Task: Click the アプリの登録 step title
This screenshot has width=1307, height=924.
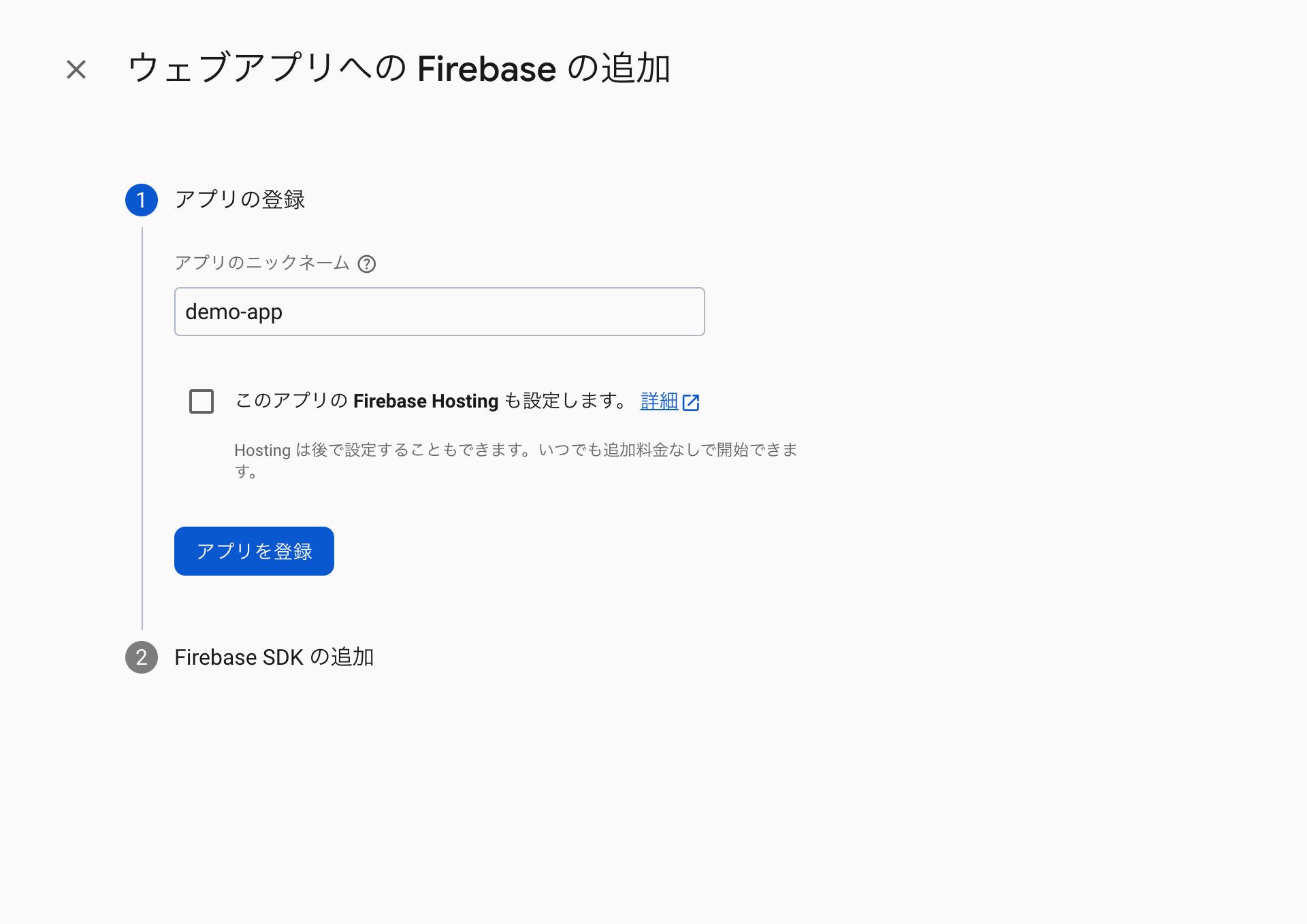Action: pyautogui.click(x=240, y=199)
